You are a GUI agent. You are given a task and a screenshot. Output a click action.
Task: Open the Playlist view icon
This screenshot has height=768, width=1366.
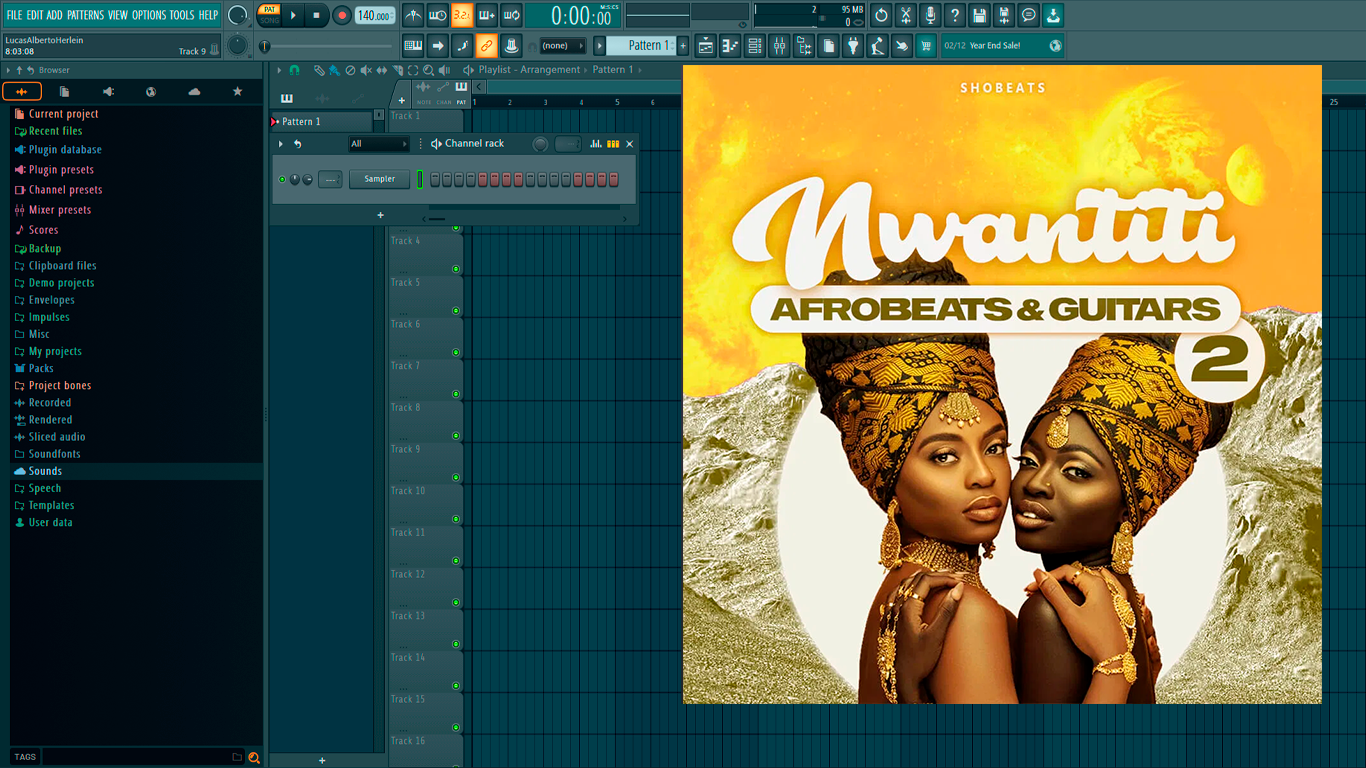[x=706, y=45]
